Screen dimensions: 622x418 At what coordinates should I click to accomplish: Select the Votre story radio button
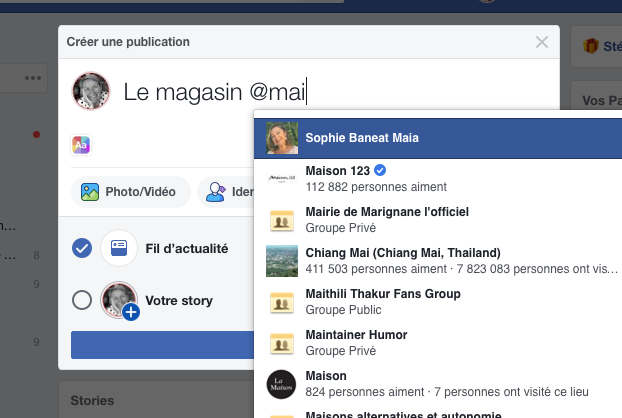pos(82,300)
